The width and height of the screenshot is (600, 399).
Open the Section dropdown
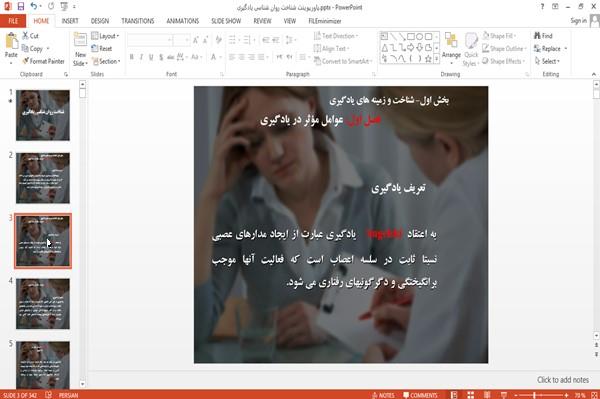point(106,61)
